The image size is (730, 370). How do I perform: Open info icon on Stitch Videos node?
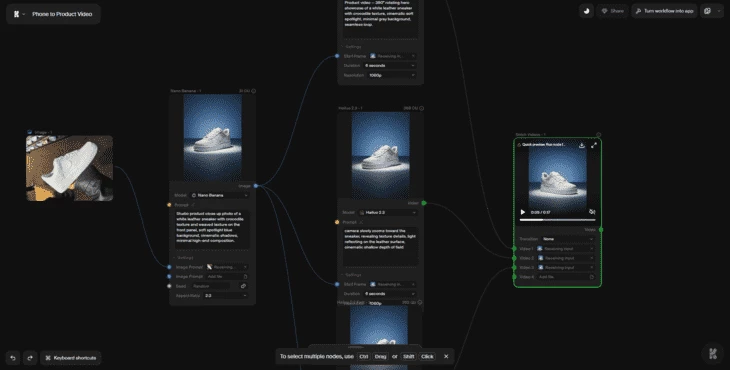coord(599,135)
